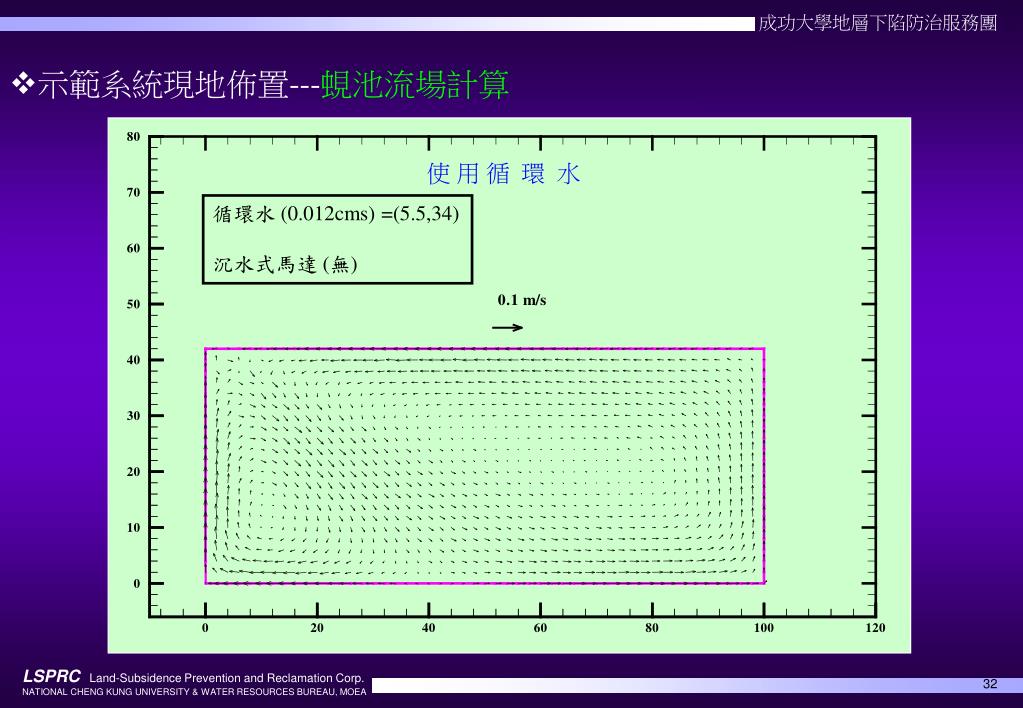
Task: Click the x-axis label 80
Action: coord(652,628)
